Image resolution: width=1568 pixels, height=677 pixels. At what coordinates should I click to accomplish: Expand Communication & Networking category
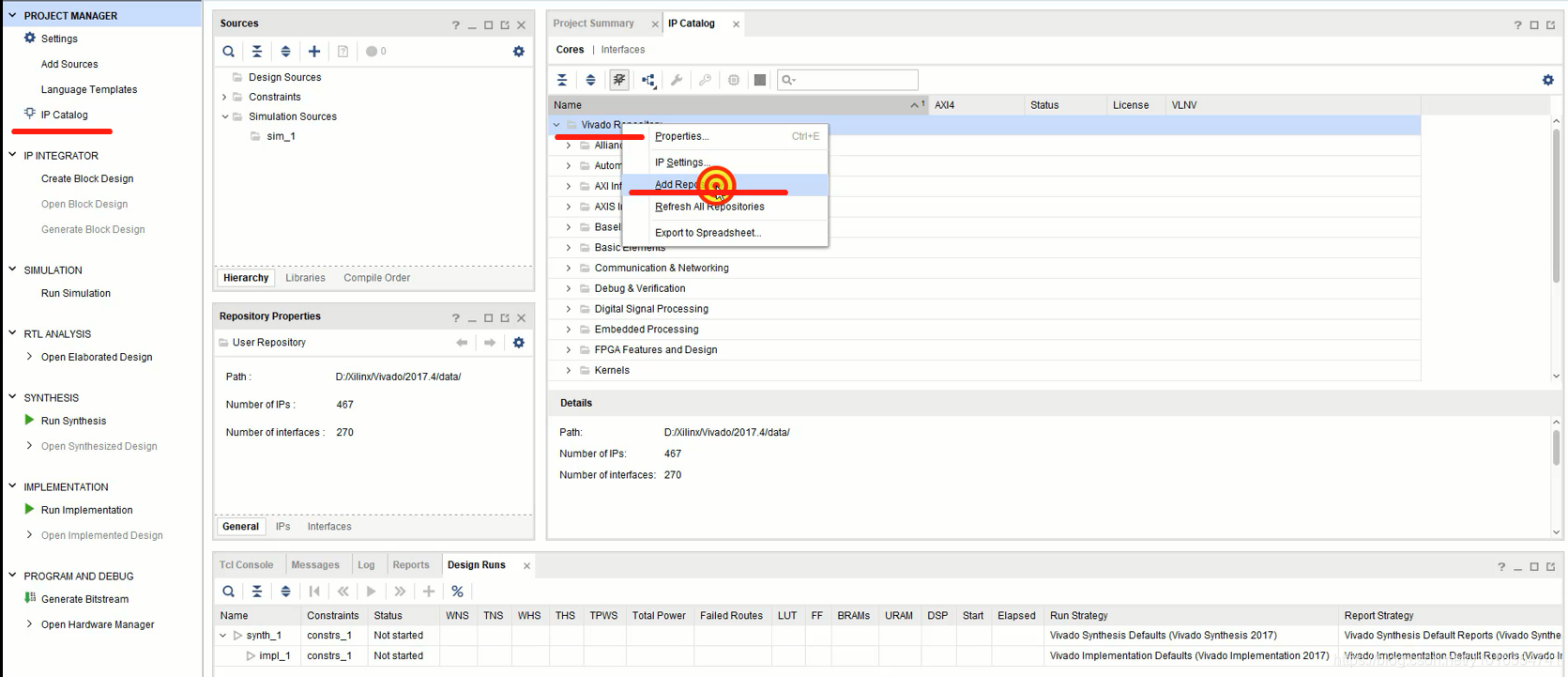click(x=568, y=268)
